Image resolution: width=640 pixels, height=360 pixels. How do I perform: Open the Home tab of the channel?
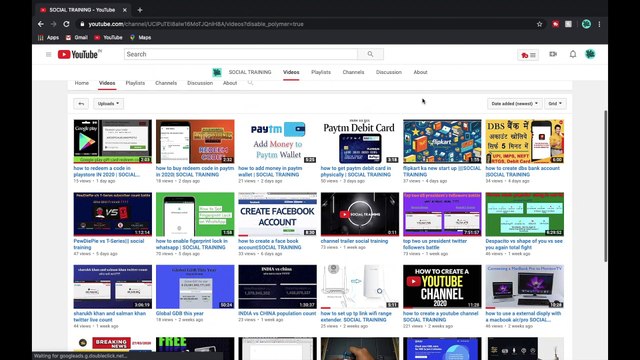tap(82, 83)
